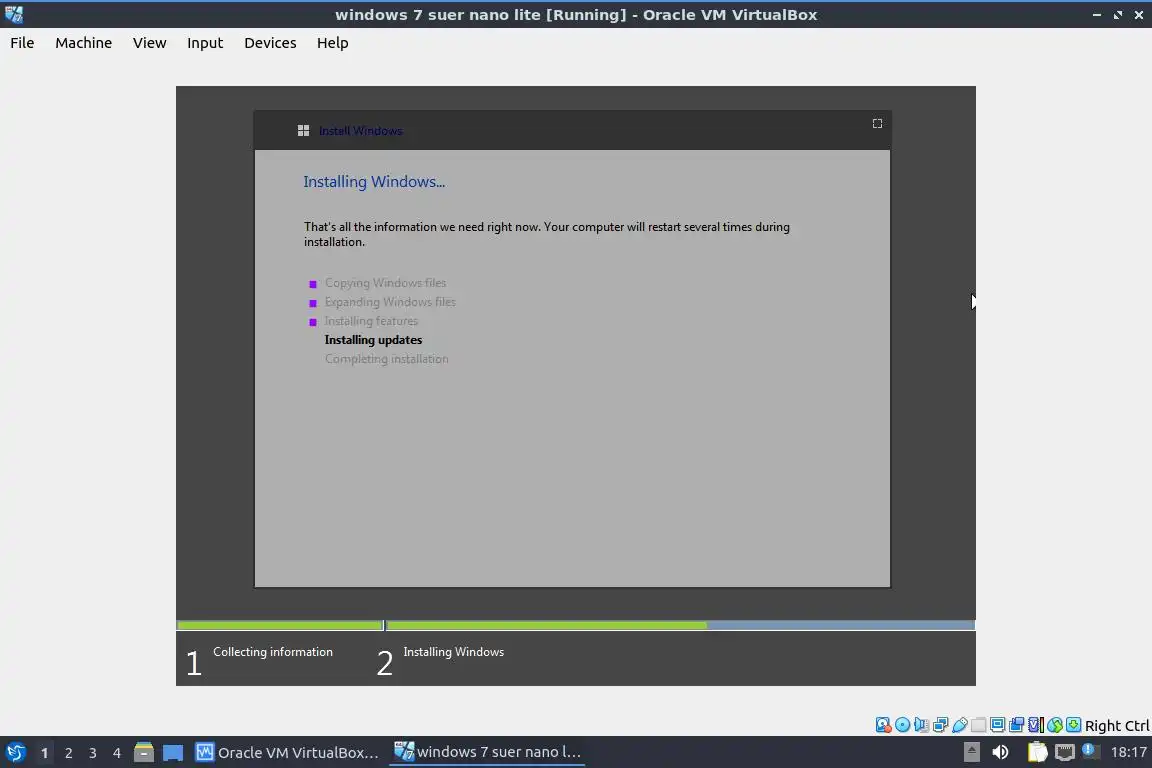Click the 'Installing updates' step
Screen dimensions: 1152x768
tap(373, 340)
